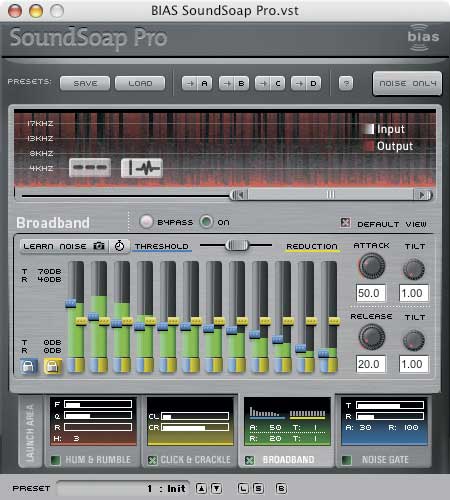The height and width of the screenshot is (500, 450).
Task: Click the Attack knob
Action: coord(372,266)
